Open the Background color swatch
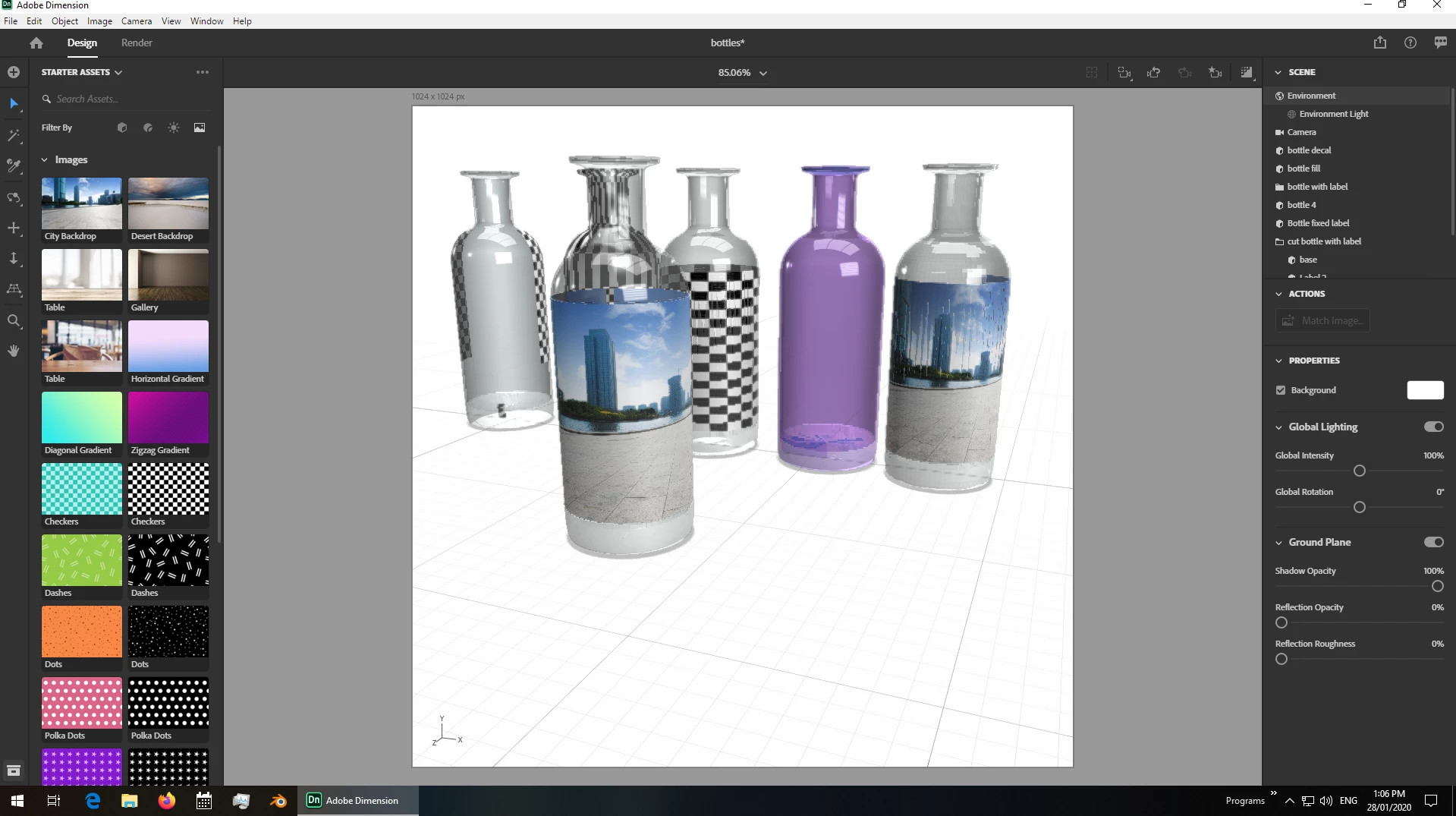Screen dimensions: 1456x816 coord(1425,390)
